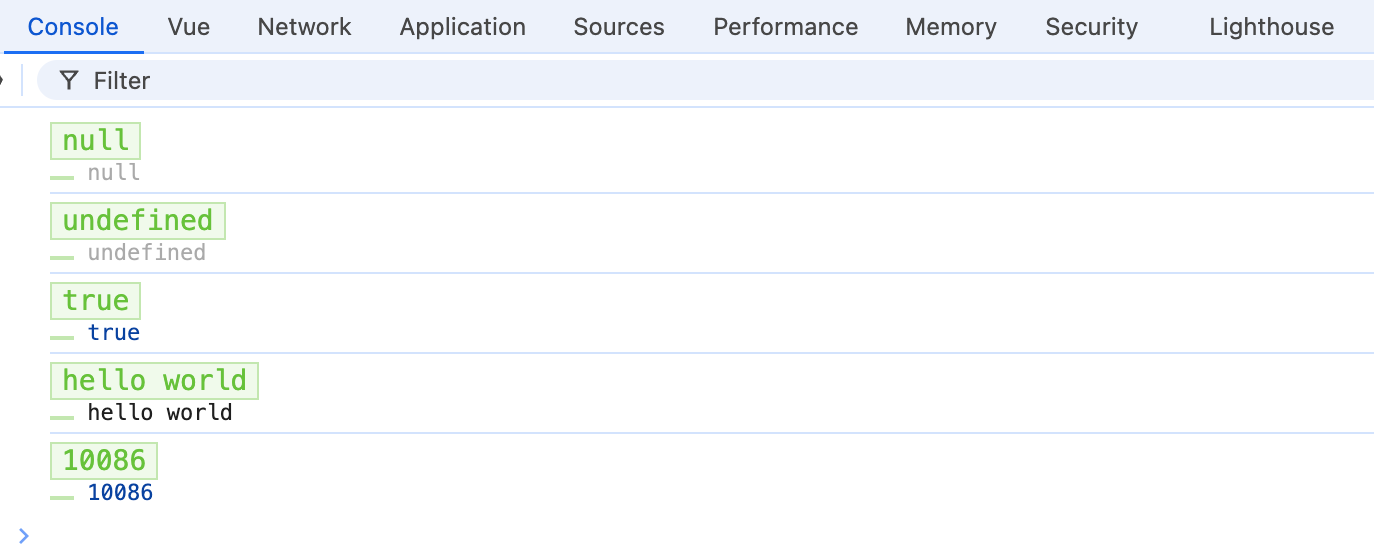The width and height of the screenshot is (1374, 548).
Task: Click the blue 'true' logged value
Action: pyautogui.click(x=114, y=332)
